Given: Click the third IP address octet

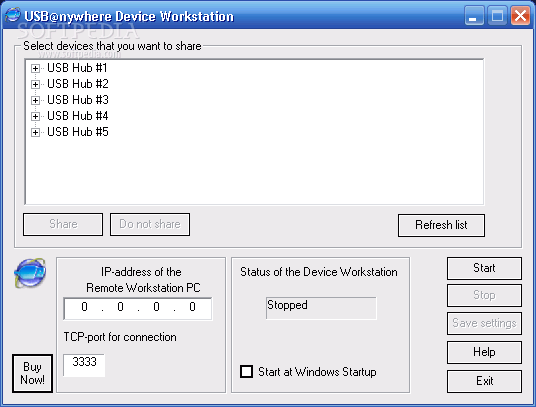Looking at the screenshot, I should point(156,307).
